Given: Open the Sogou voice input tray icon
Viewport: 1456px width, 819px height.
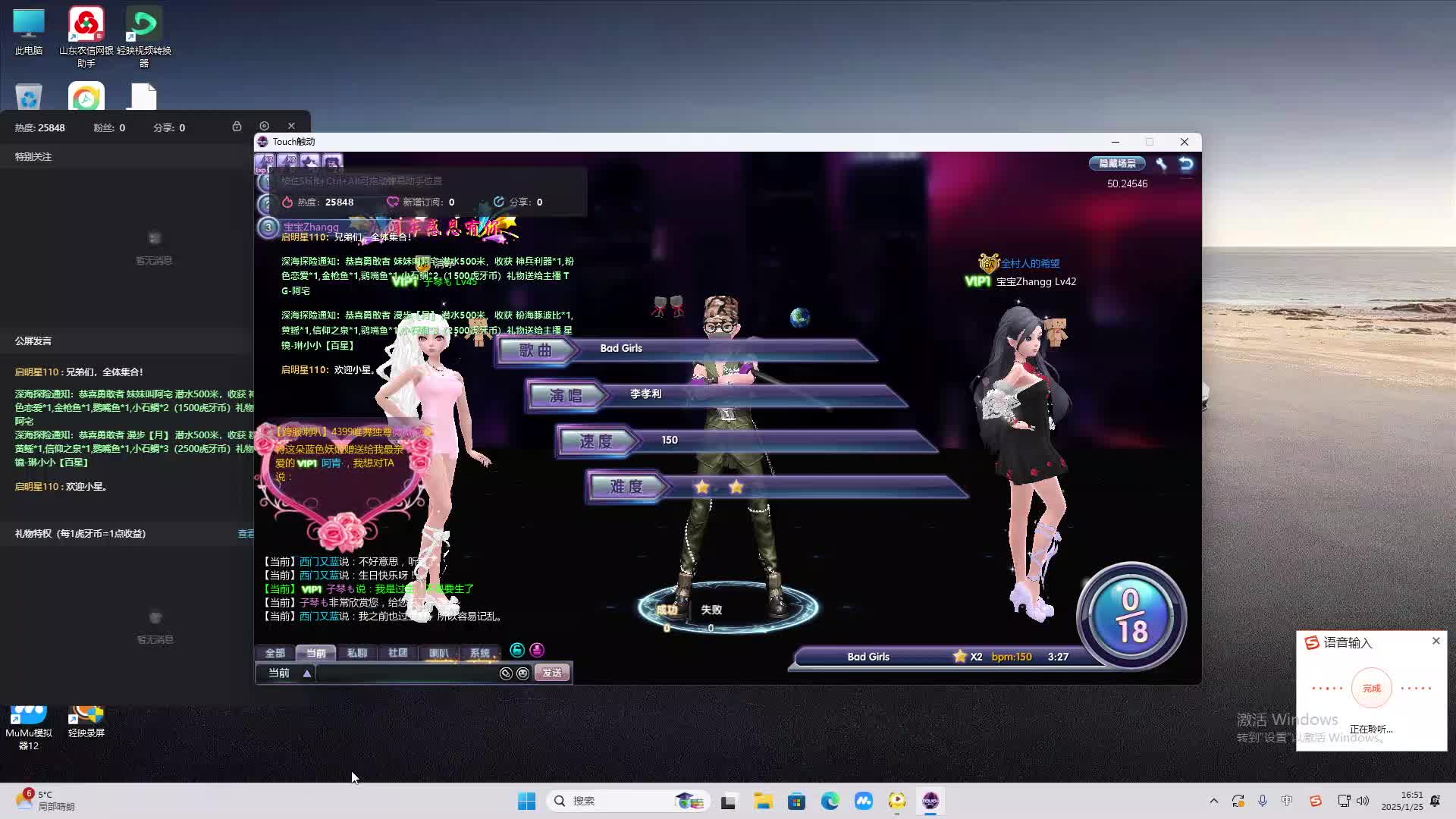Looking at the screenshot, I should 1316,801.
